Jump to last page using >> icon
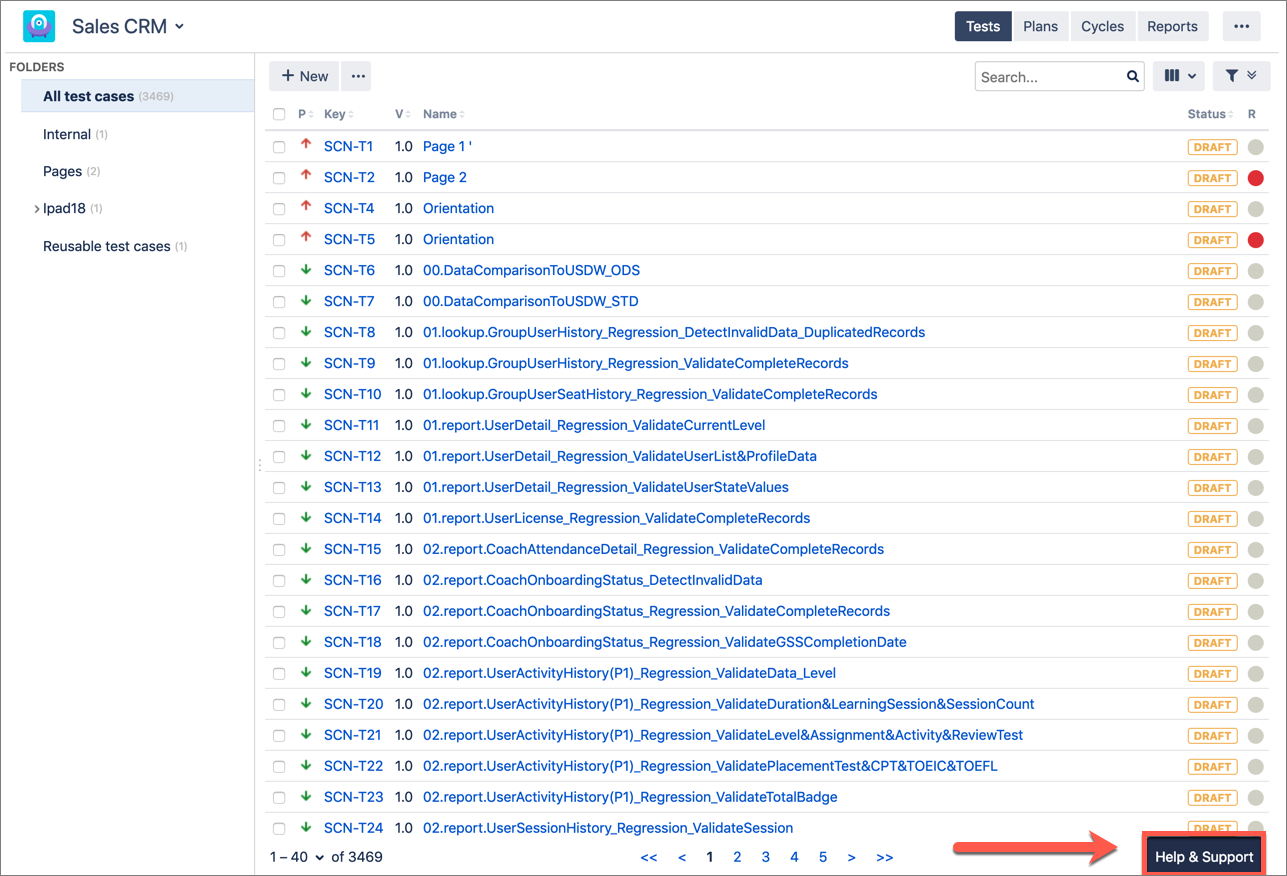Screen dimensions: 1287x876 [x=884, y=857]
